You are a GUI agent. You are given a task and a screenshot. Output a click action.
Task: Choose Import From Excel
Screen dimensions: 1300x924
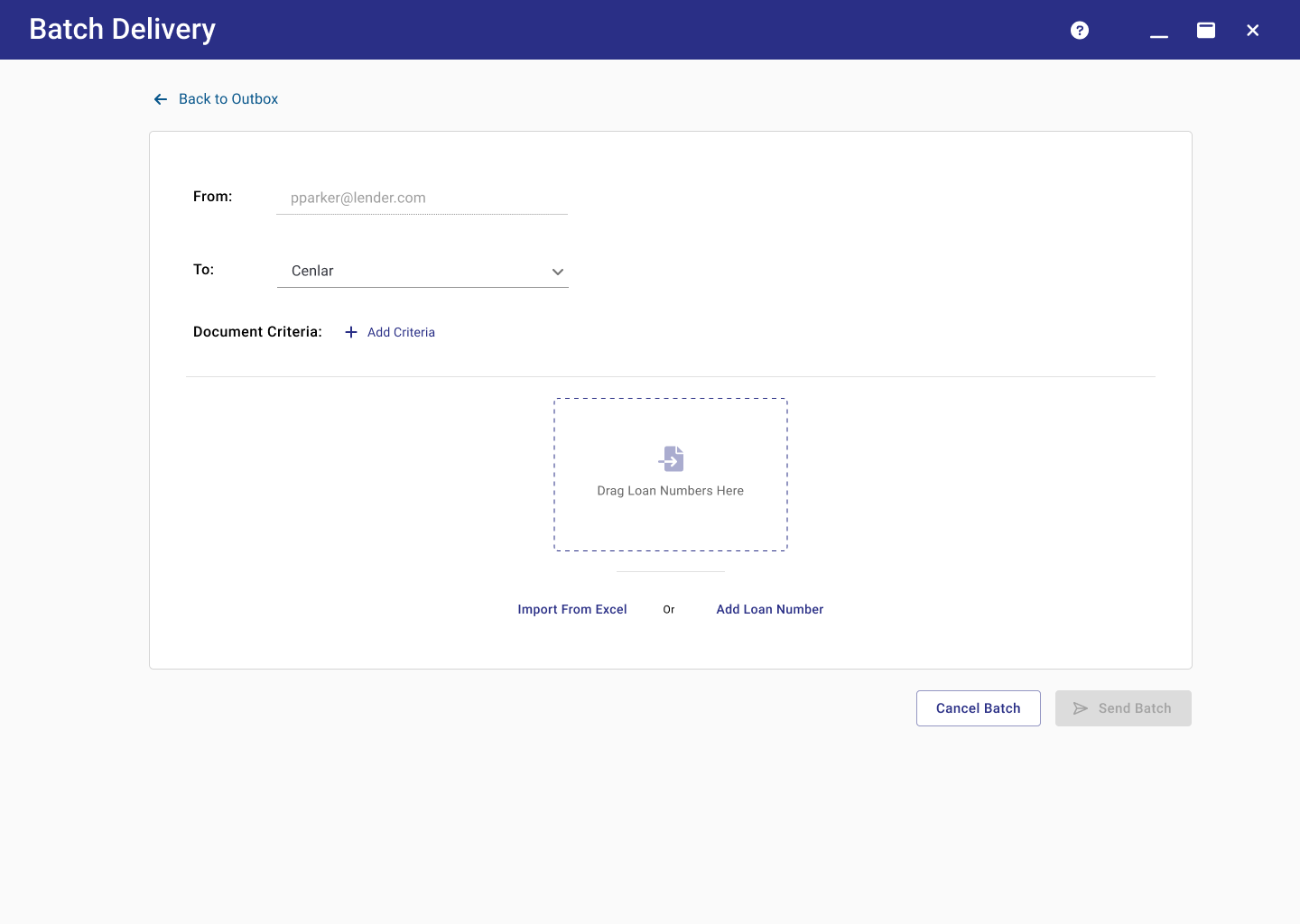click(572, 609)
